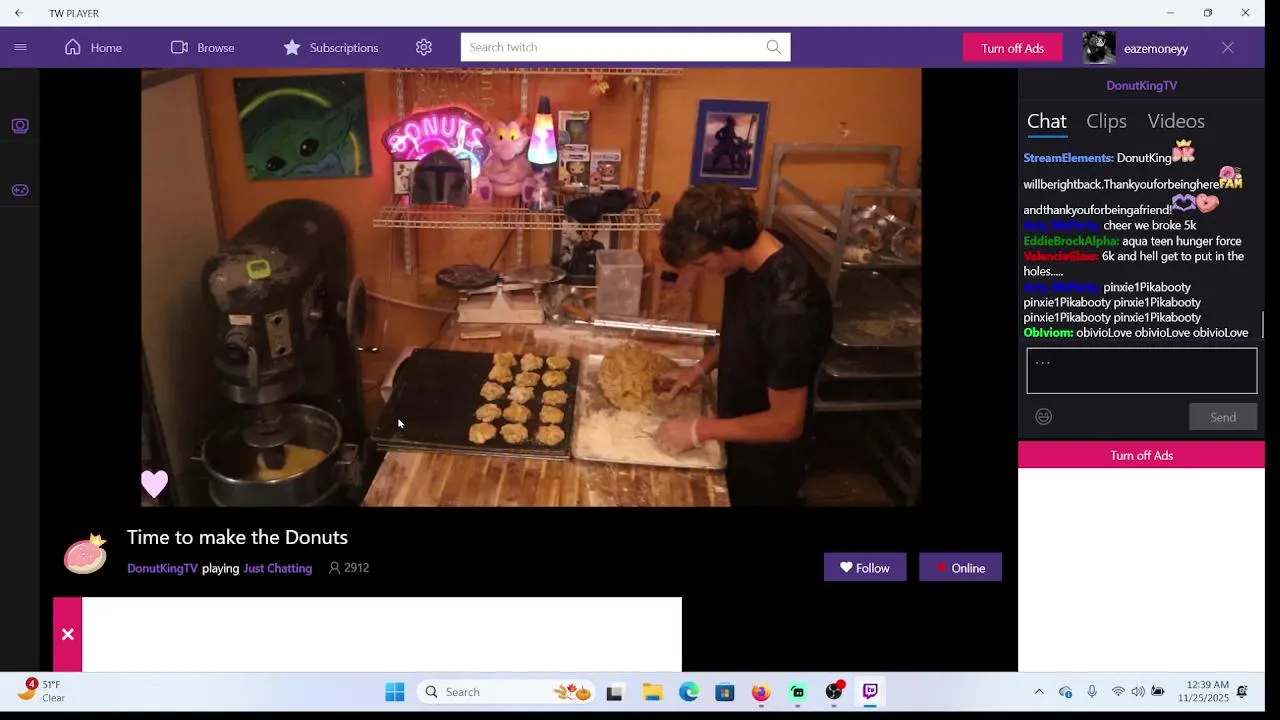Open the emoji picker in chat
Viewport: 1280px width, 720px height.
[1043, 417]
